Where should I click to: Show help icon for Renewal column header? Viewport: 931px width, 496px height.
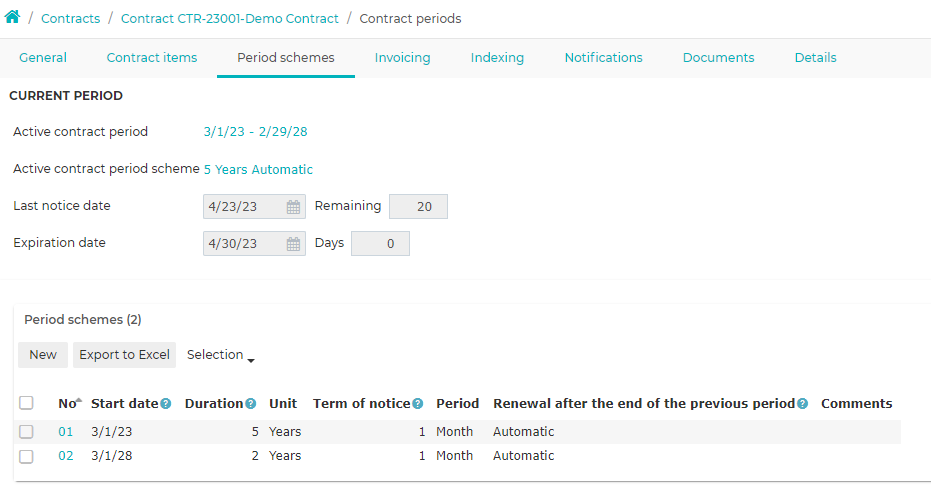pos(803,404)
